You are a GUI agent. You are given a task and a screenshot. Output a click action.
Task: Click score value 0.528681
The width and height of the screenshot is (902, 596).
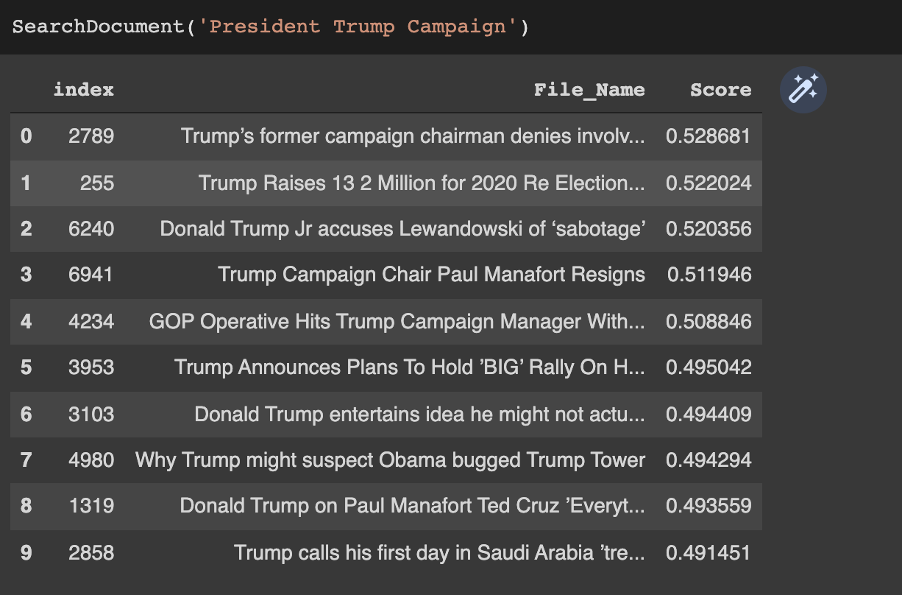[709, 136]
